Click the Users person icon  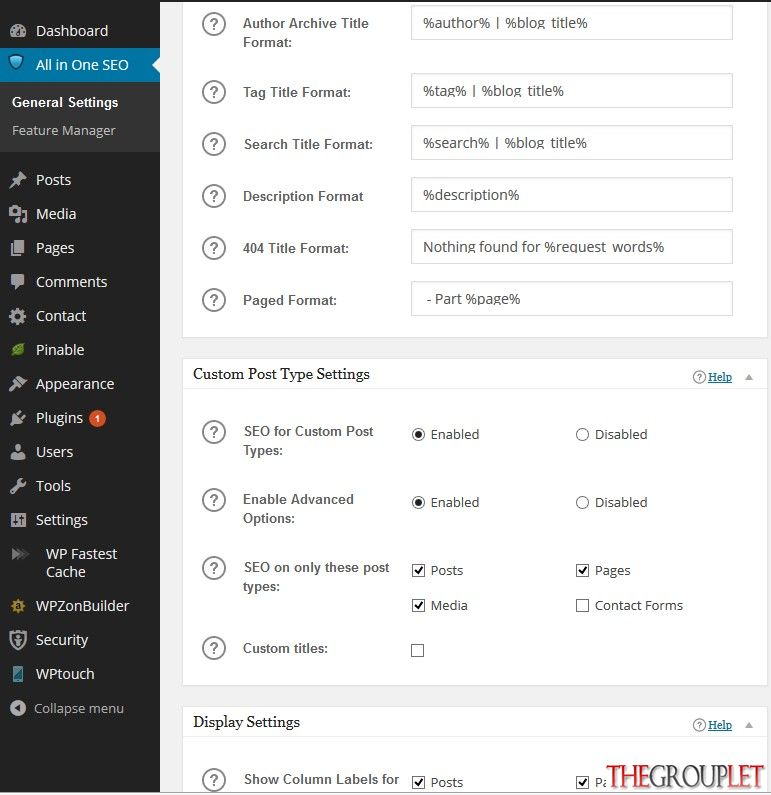click(18, 452)
